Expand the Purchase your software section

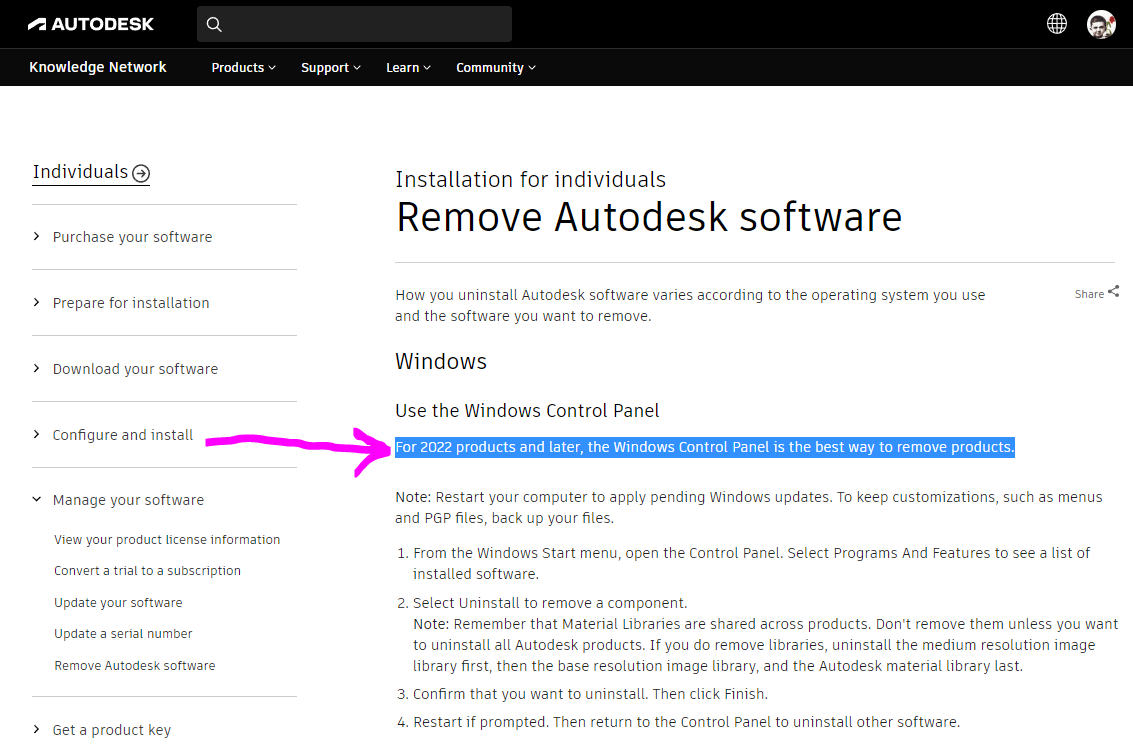point(131,237)
